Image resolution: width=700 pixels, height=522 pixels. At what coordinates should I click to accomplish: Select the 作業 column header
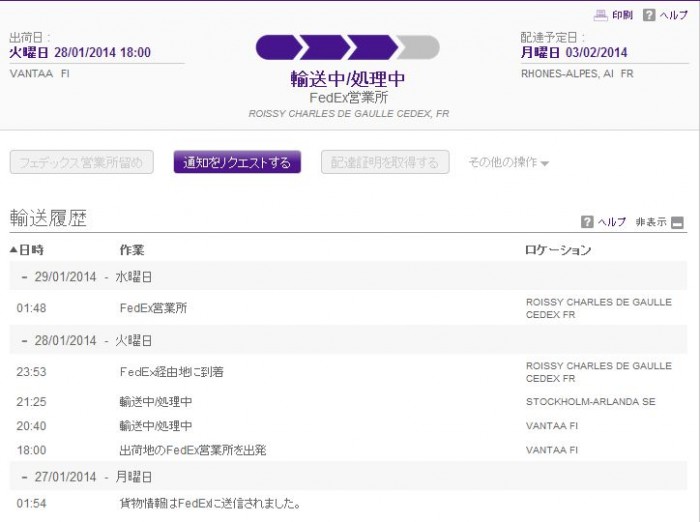[132, 250]
